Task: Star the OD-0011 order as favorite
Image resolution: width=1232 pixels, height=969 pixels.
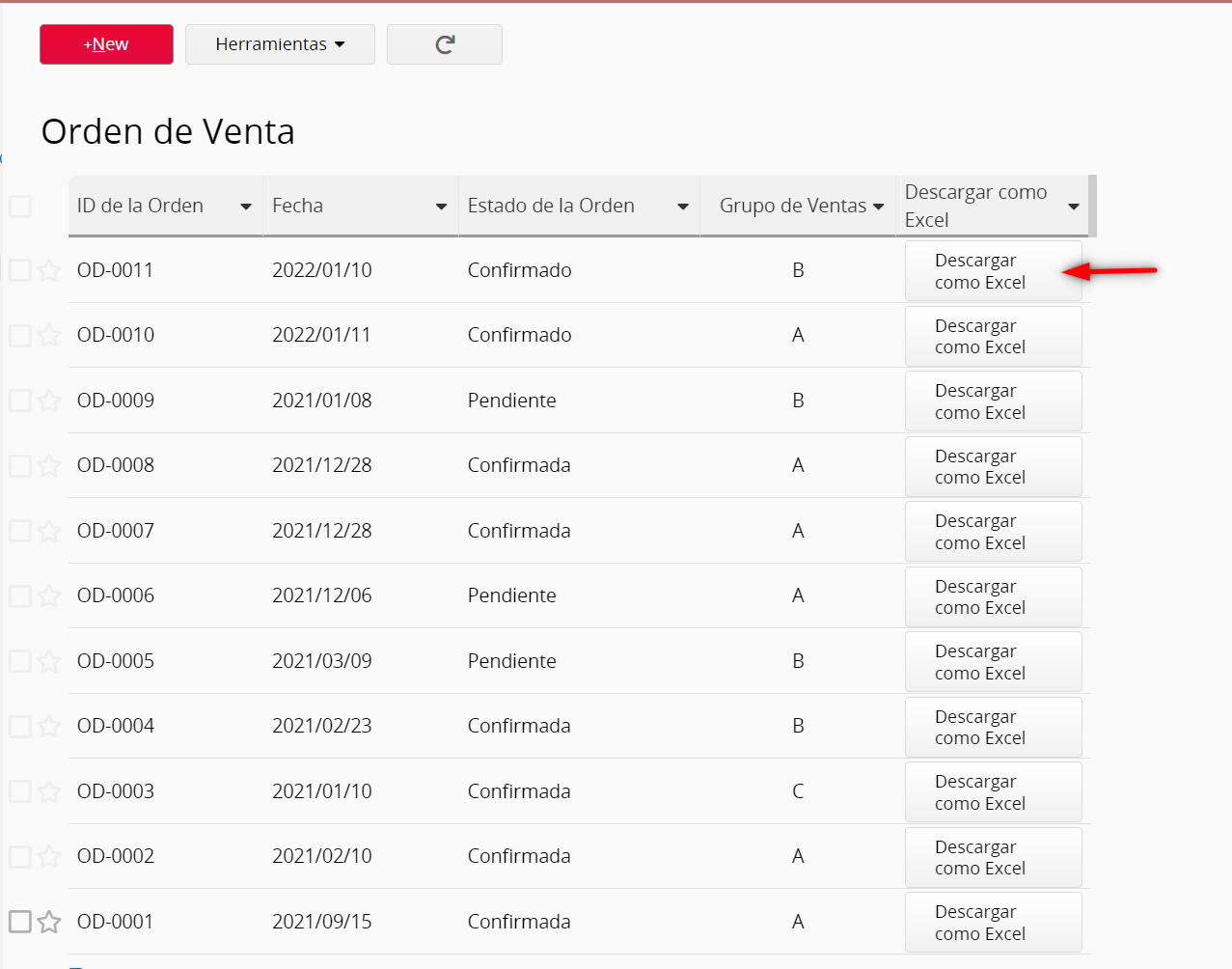Action: click(48, 270)
